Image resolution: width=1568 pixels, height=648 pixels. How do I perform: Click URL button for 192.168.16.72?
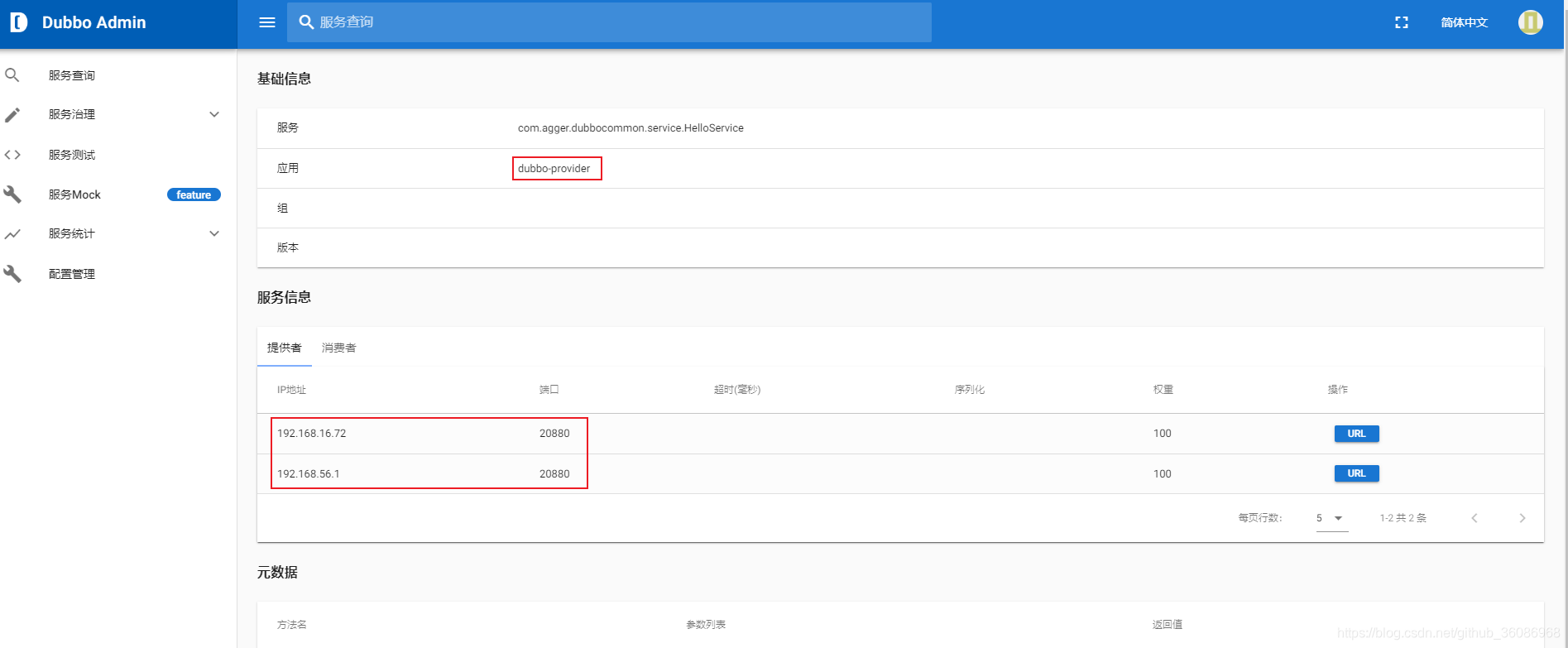pos(1356,434)
